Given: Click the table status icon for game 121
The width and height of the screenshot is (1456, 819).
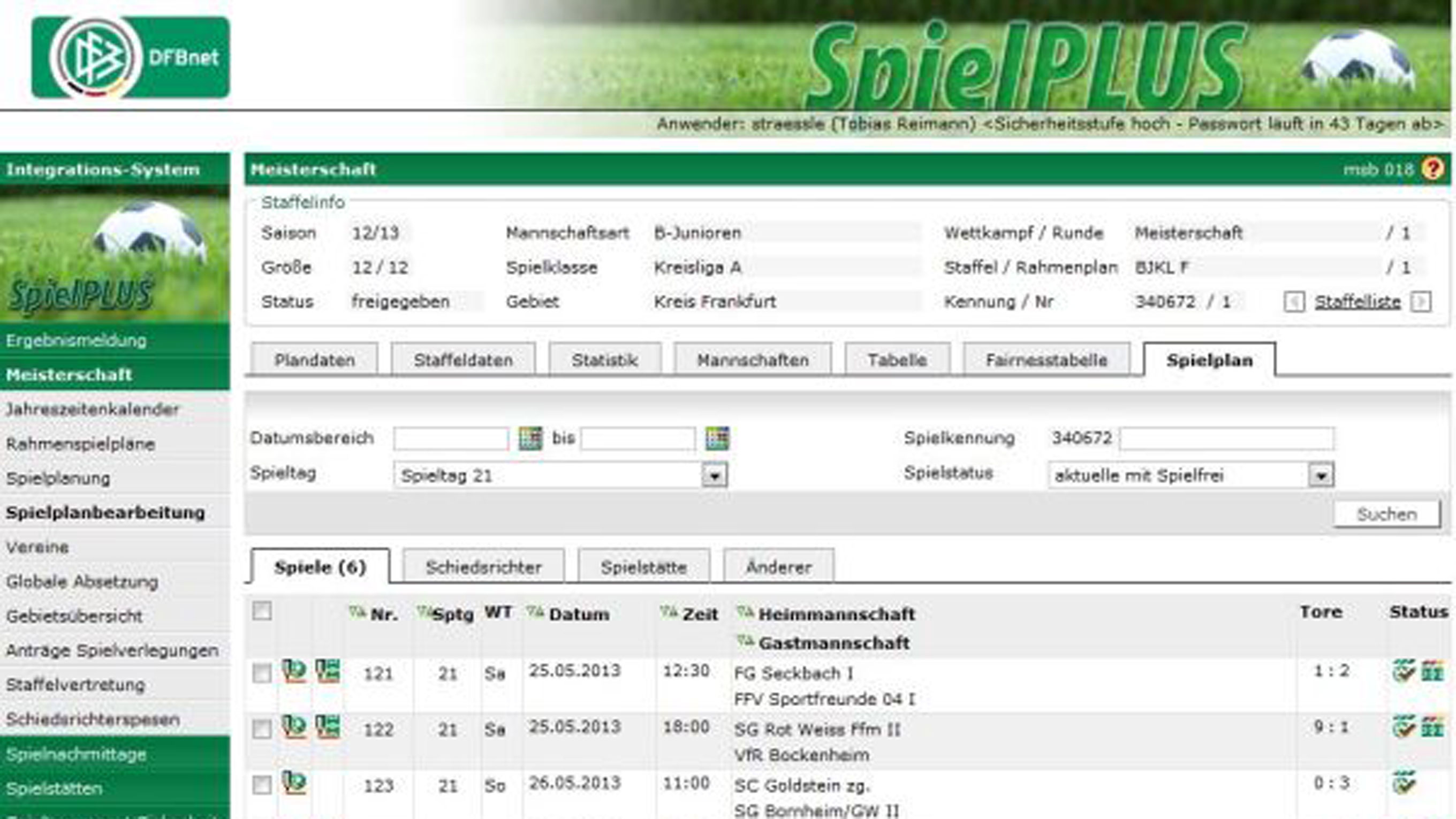Looking at the screenshot, I should [1432, 671].
